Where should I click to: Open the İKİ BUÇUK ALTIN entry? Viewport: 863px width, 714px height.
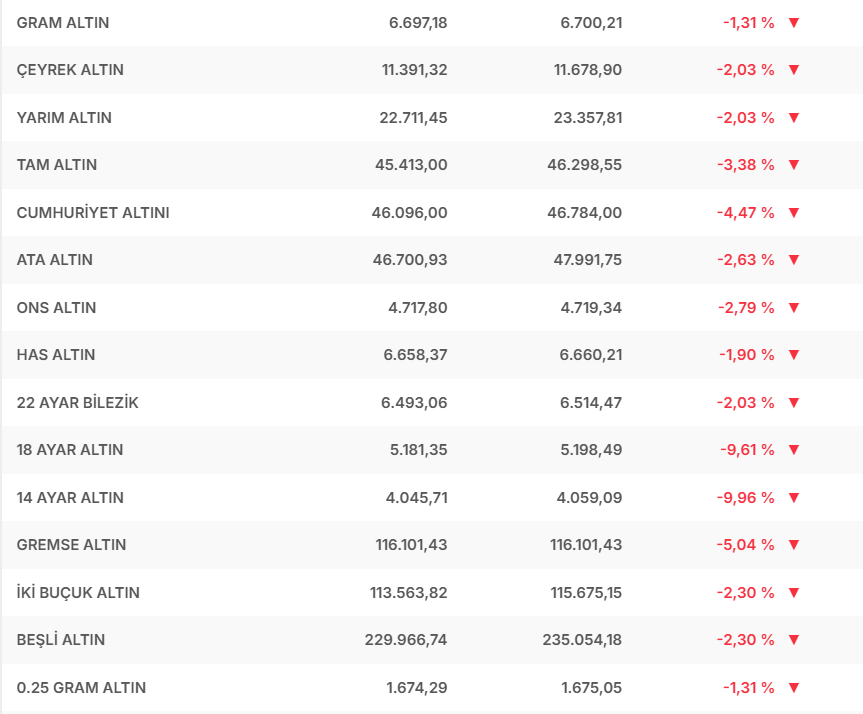(78, 593)
